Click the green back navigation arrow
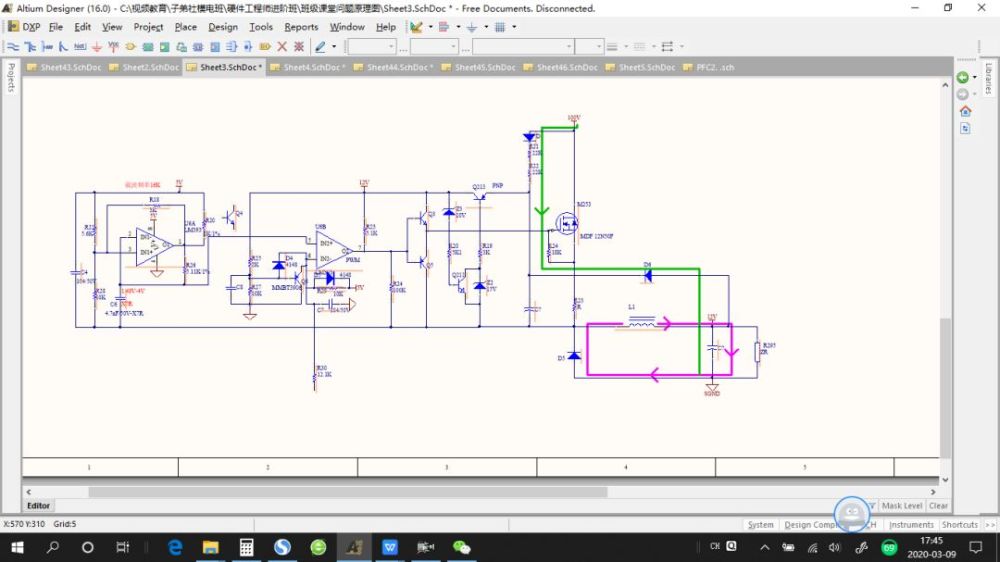This screenshot has height=562, width=1000. (963, 77)
